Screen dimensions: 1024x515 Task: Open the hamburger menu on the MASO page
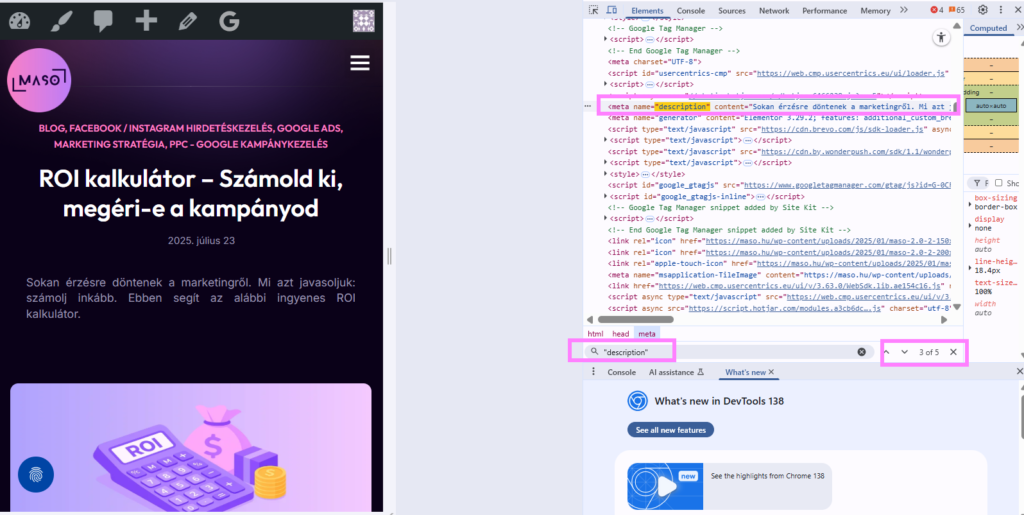(360, 63)
